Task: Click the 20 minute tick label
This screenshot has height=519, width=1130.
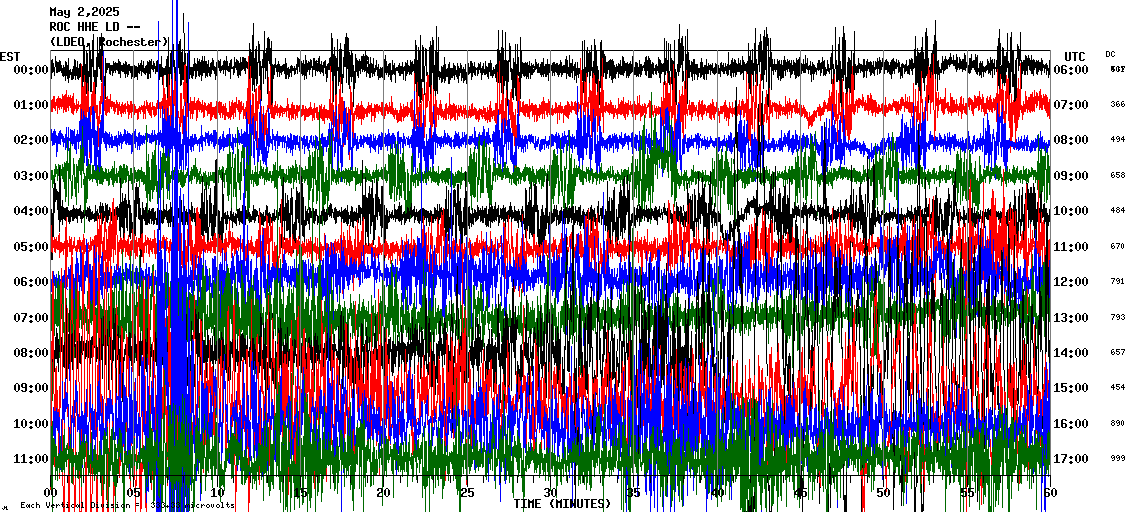Action: (x=384, y=493)
